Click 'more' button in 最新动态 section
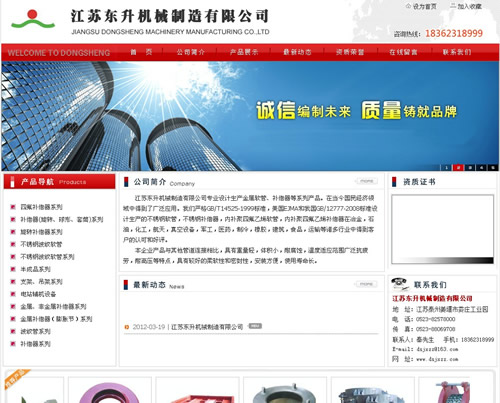 pos(366,284)
